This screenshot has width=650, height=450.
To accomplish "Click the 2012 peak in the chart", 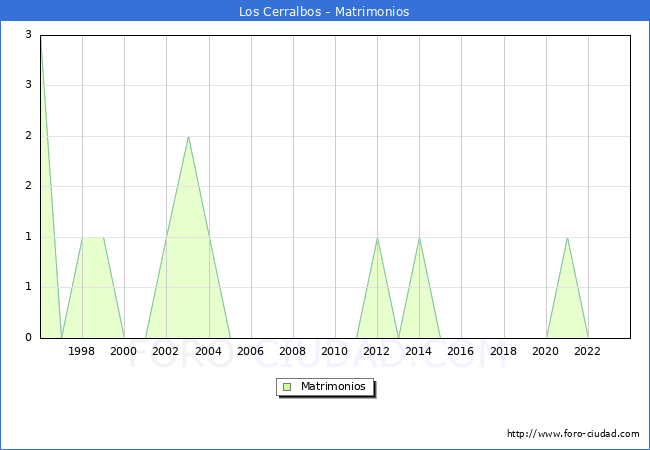I will click(377, 238).
